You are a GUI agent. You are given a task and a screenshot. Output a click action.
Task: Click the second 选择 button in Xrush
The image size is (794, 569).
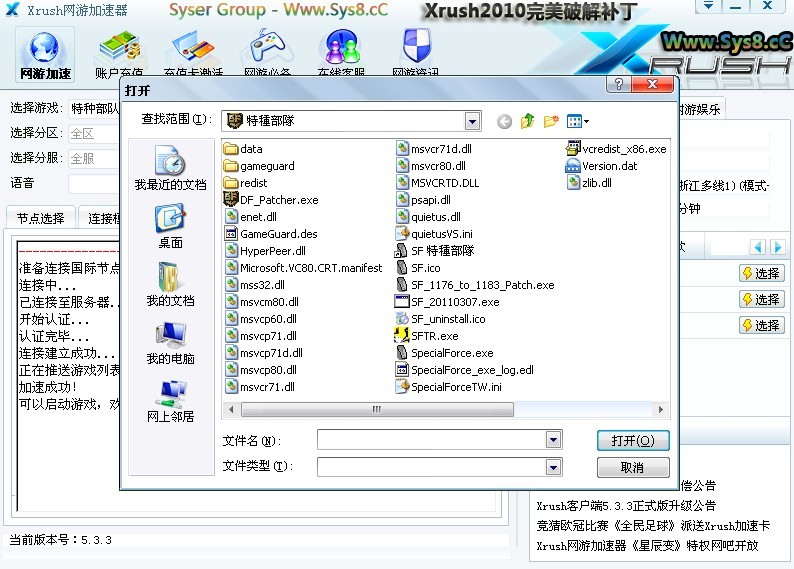pos(762,299)
